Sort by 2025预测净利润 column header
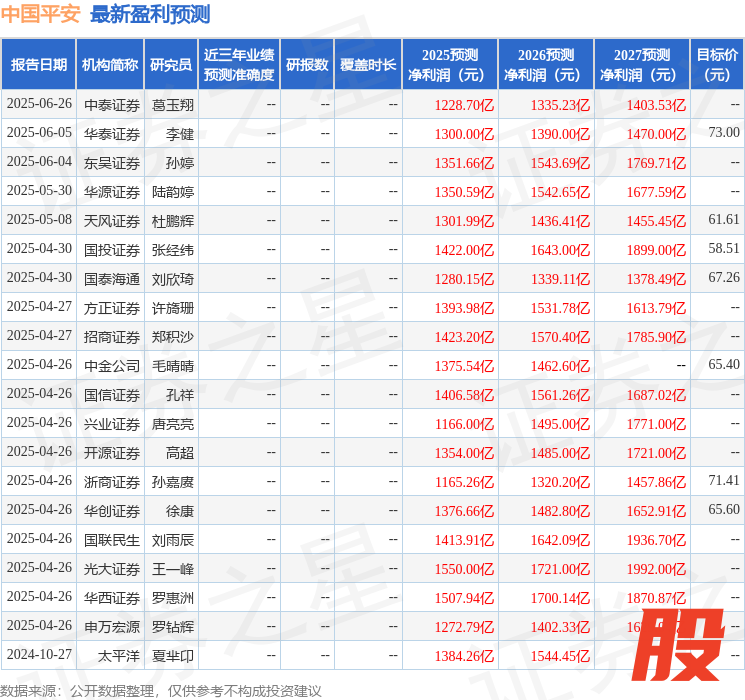Screen dimensions: 745x700 pos(450,65)
